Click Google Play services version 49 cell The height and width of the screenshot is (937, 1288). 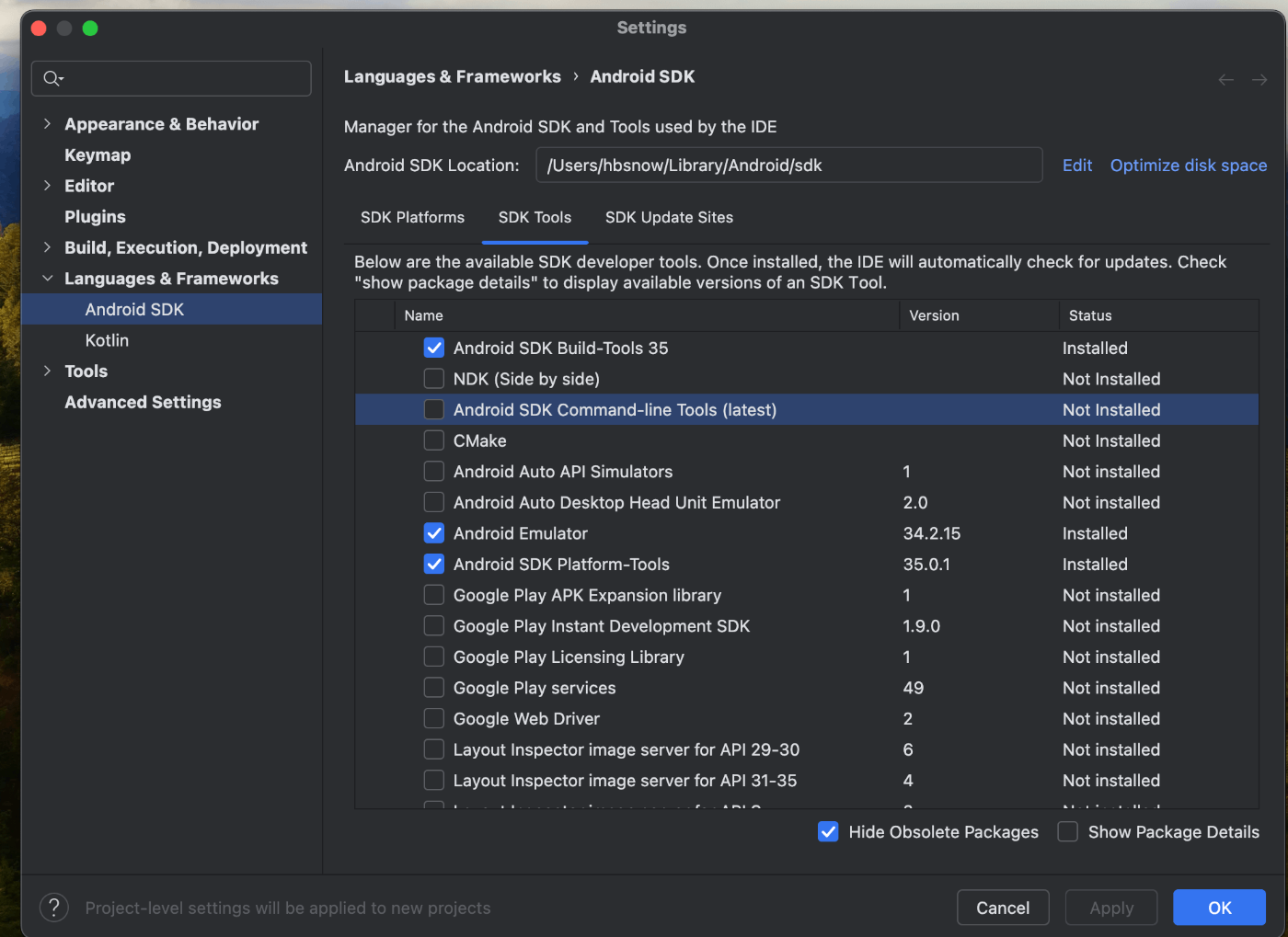tap(913, 688)
